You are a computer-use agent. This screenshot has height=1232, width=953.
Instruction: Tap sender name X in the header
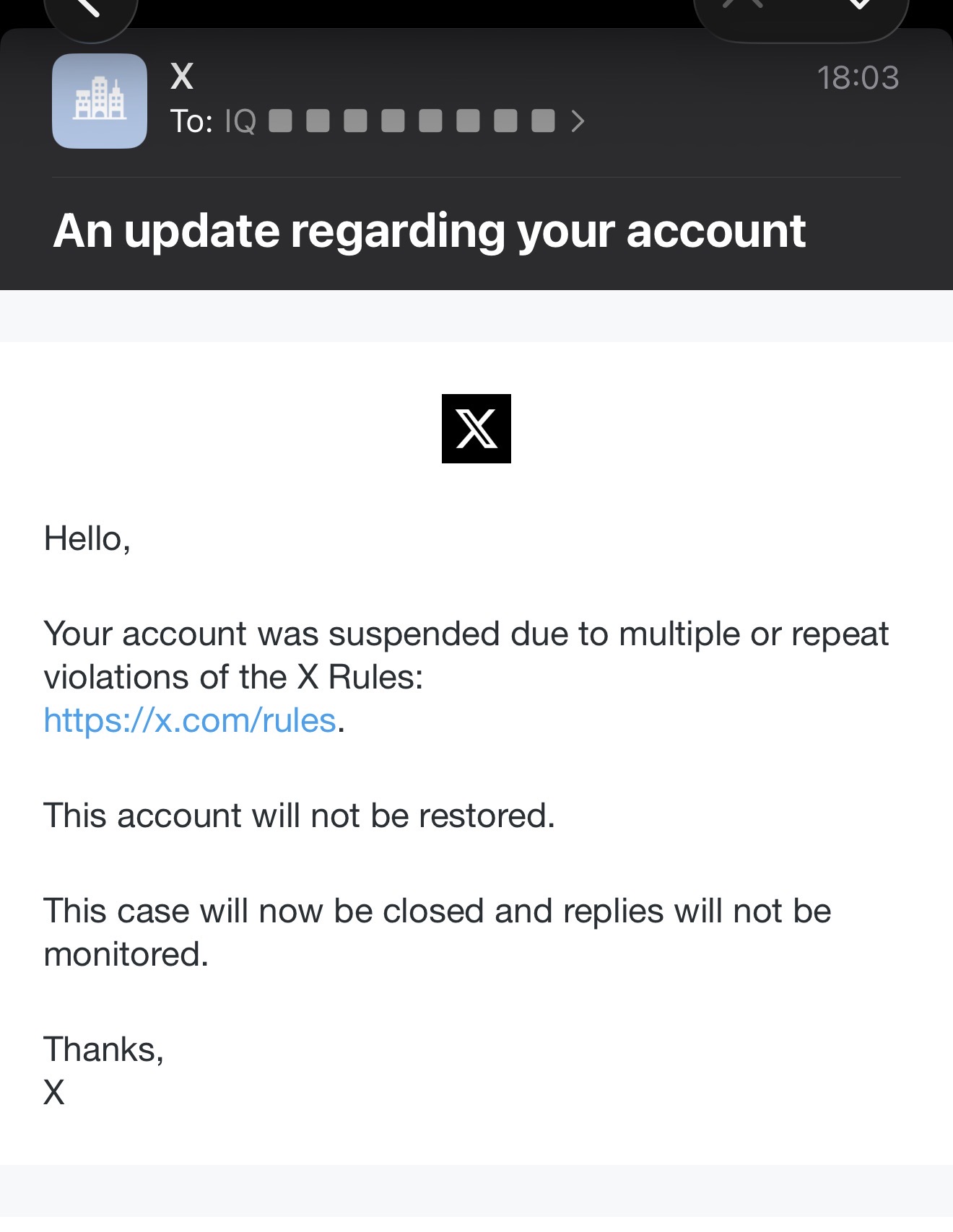click(x=182, y=77)
